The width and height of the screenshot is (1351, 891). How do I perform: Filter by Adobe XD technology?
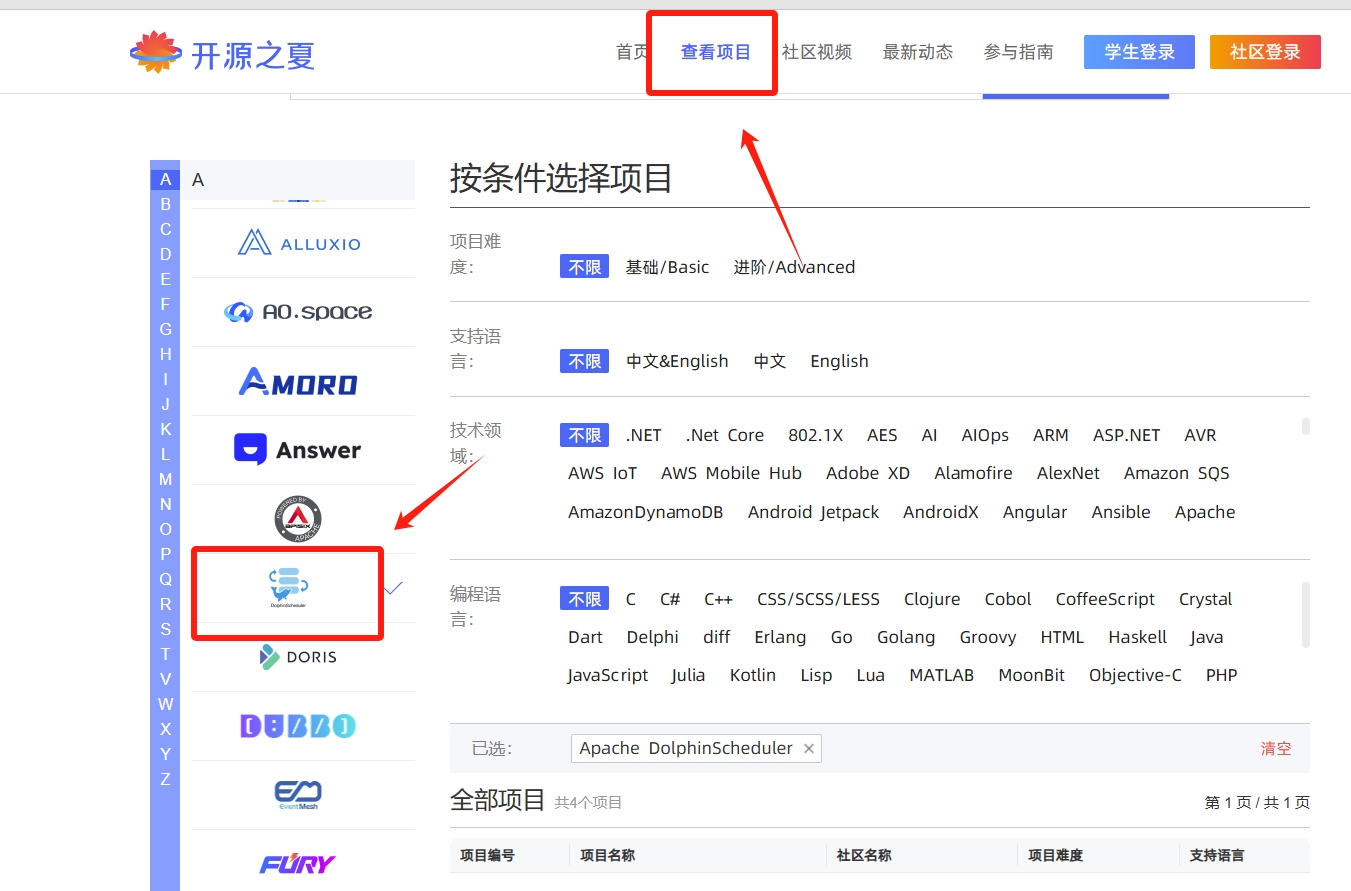[x=868, y=473]
